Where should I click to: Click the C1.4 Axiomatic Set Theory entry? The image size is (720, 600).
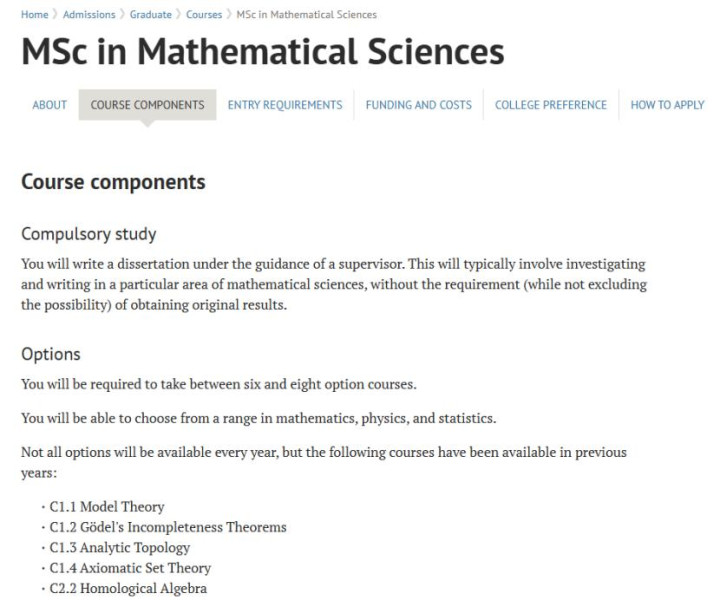pos(130,568)
